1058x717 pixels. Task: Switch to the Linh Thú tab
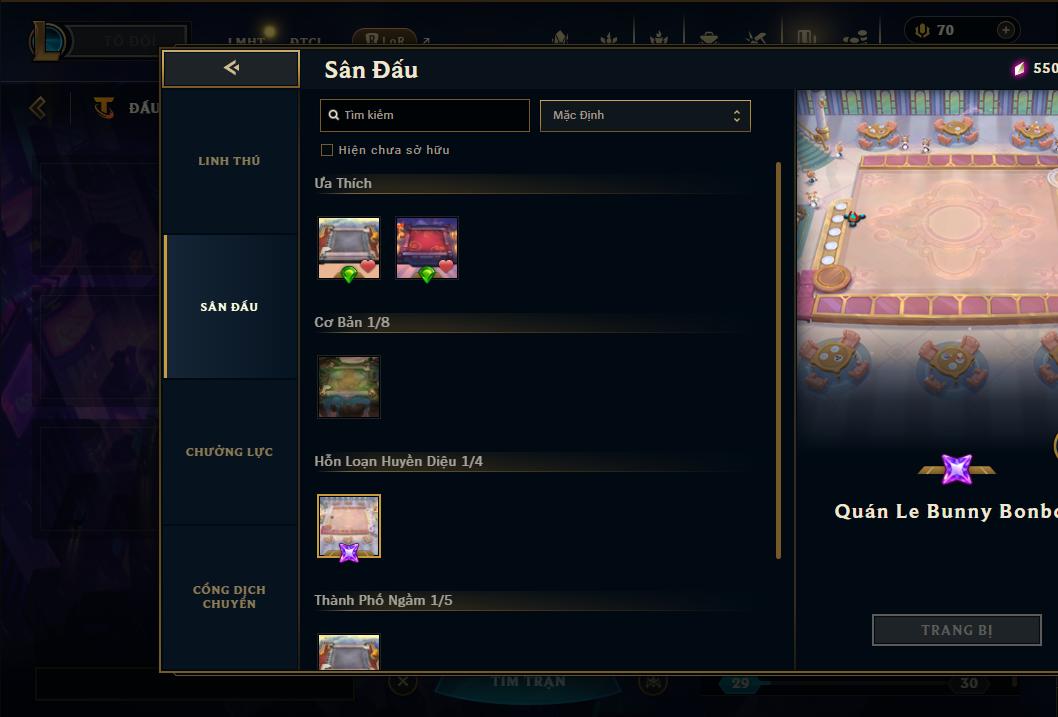[229, 161]
